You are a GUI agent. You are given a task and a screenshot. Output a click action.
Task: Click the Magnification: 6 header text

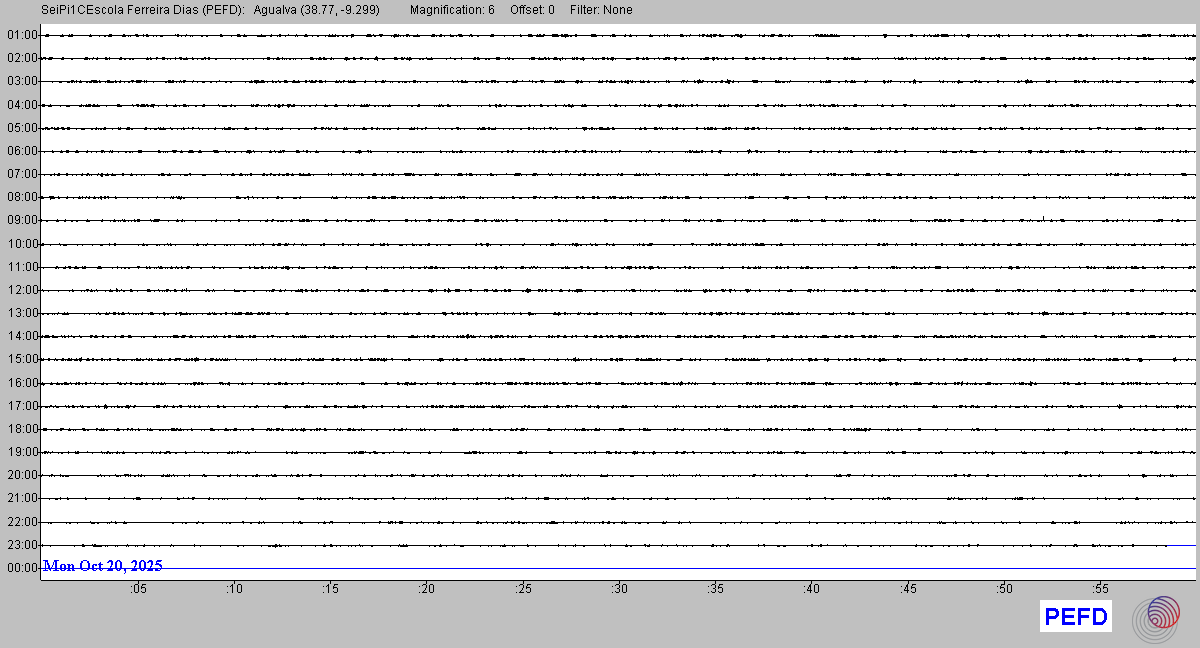tap(452, 10)
